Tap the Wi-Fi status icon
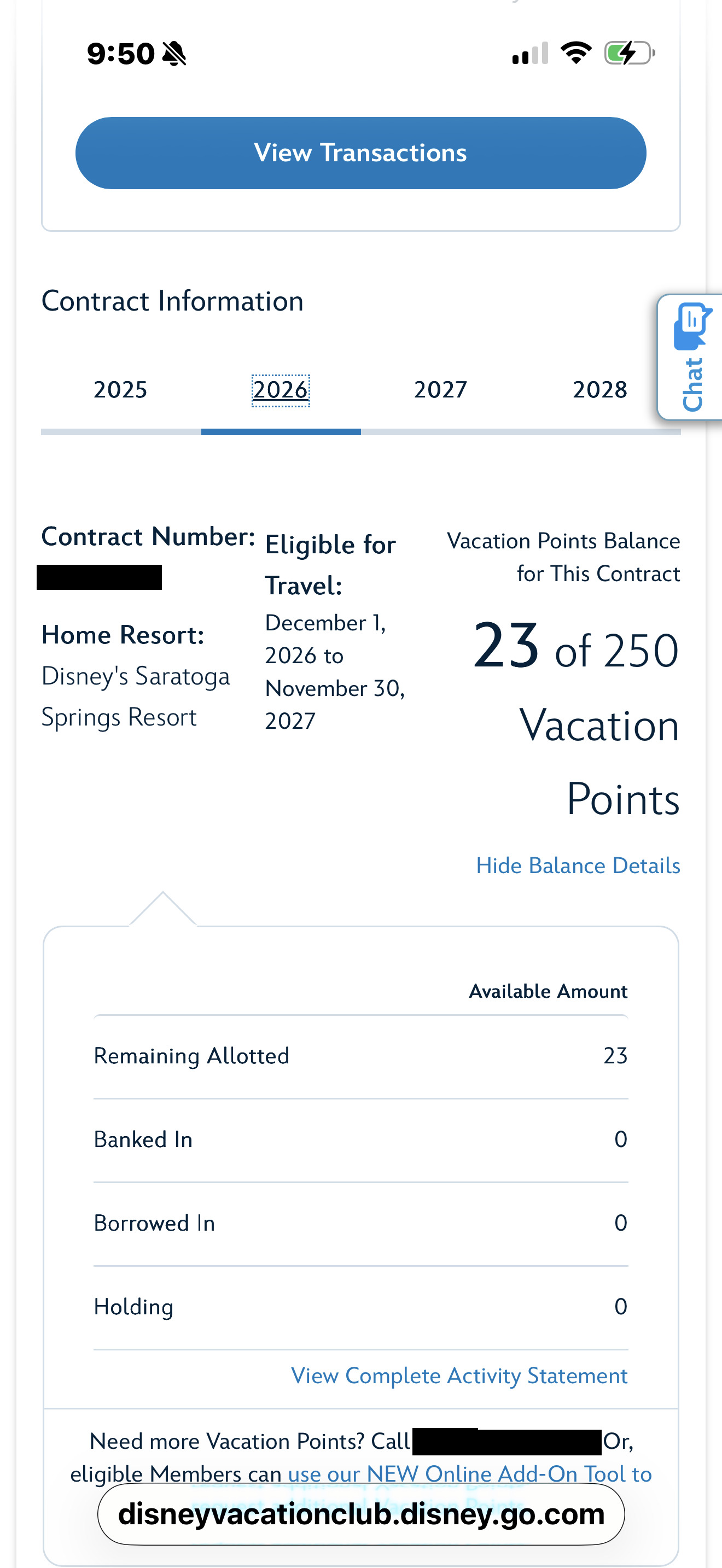 [x=575, y=53]
